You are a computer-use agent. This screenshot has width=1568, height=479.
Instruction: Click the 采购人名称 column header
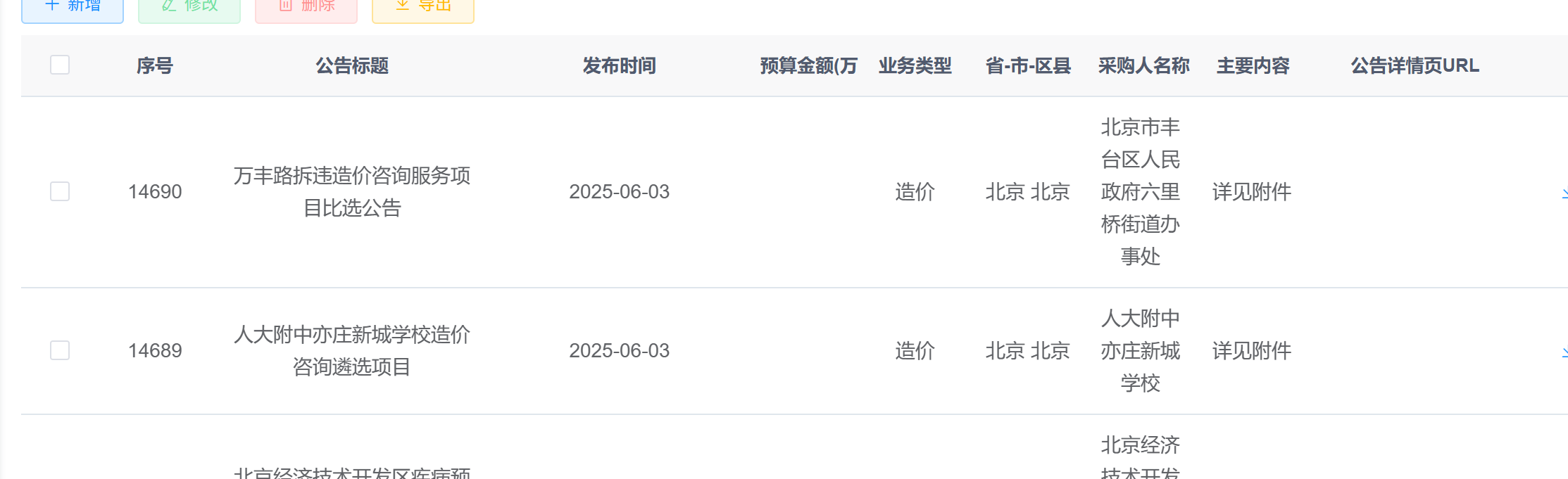click(x=1143, y=66)
